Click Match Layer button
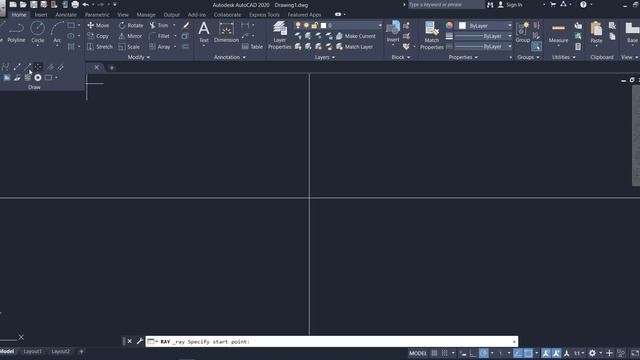Screen dimensions: 640x360 point(354,47)
